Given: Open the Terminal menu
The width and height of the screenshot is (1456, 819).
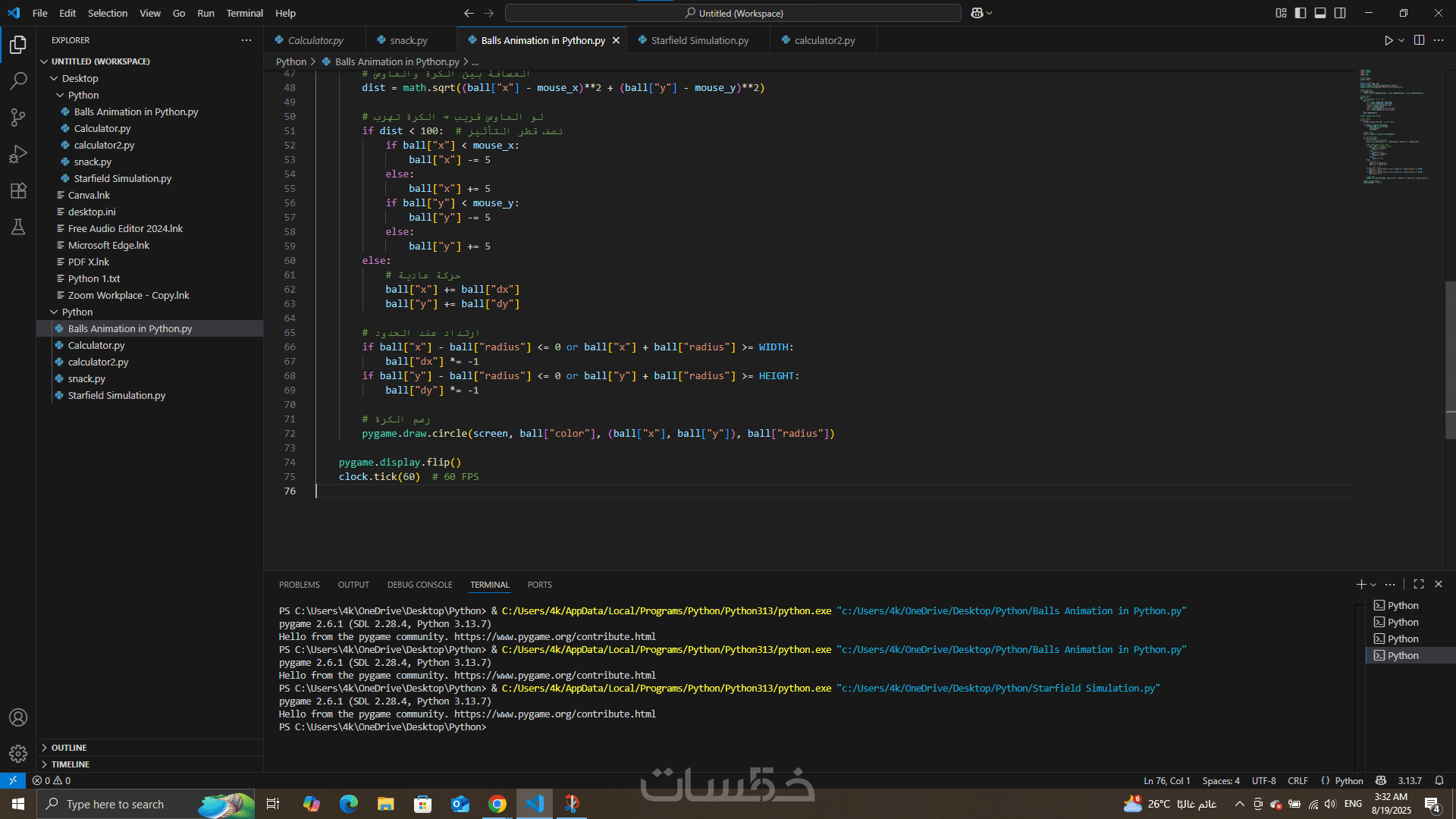Looking at the screenshot, I should pyautogui.click(x=244, y=13).
